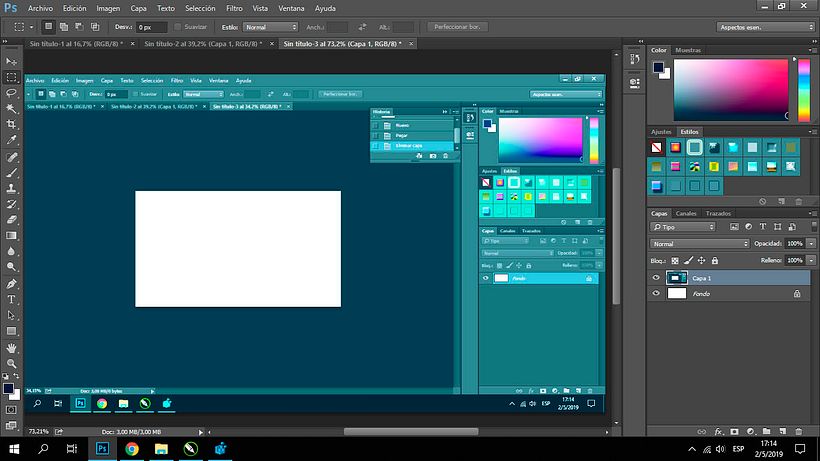Select the Crop tool
The image size is (820, 461).
[11, 124]
